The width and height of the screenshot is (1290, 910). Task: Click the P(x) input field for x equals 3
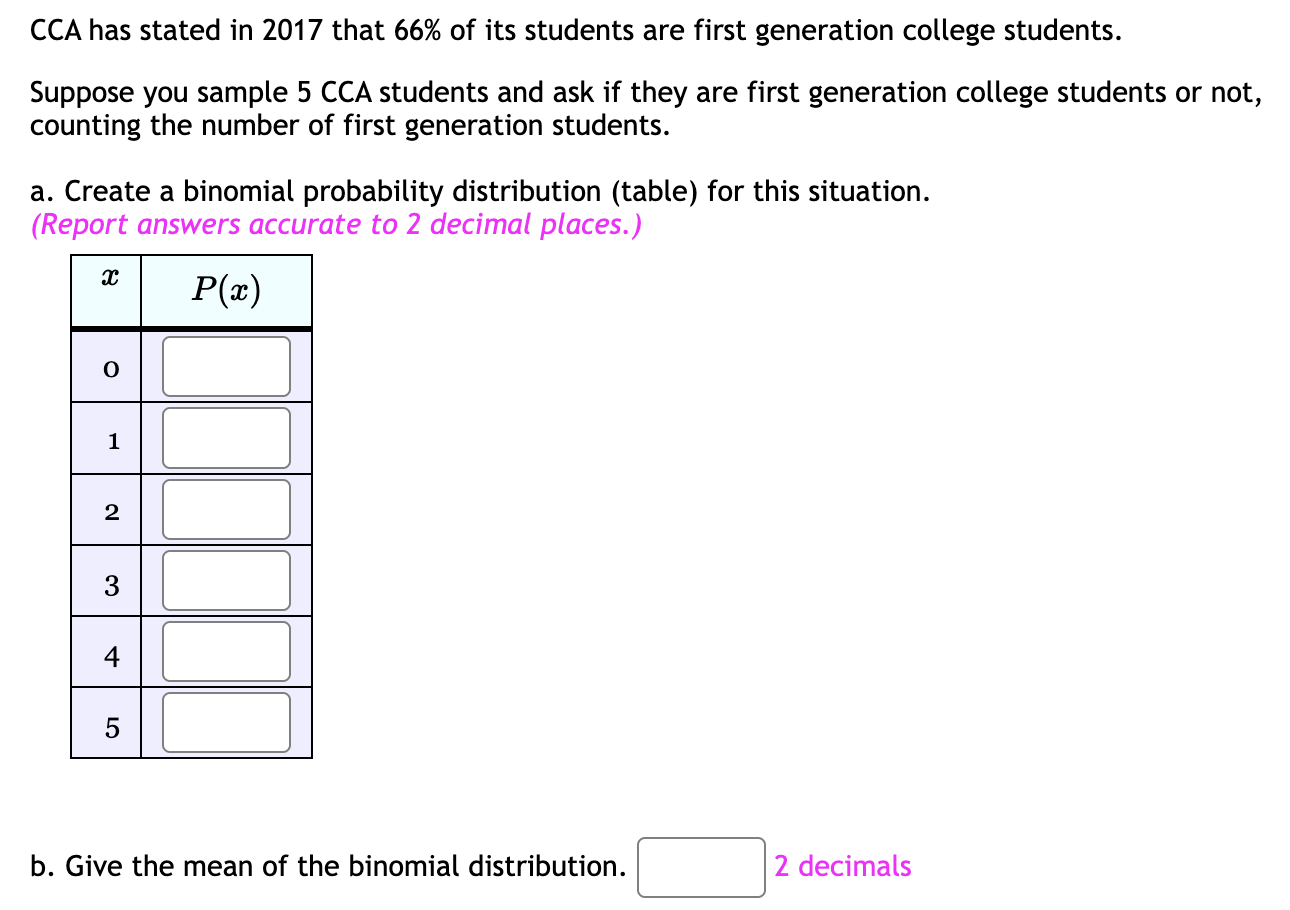pos(225,579)
